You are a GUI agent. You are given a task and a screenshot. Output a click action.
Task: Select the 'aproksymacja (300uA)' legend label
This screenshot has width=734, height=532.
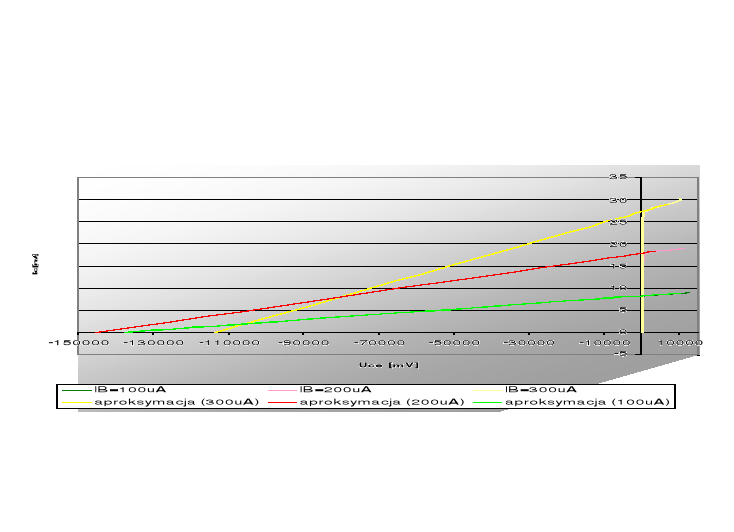point(176,402)
